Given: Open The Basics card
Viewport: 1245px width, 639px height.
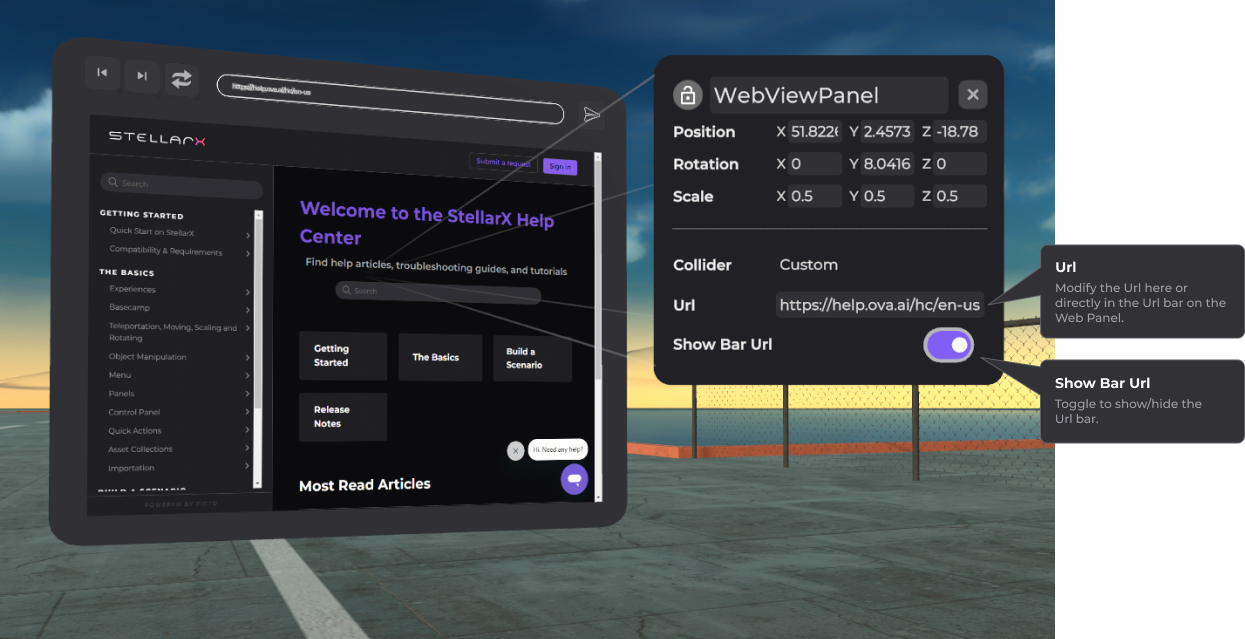Looking at the screenshot, I should (x=441, y=357).
